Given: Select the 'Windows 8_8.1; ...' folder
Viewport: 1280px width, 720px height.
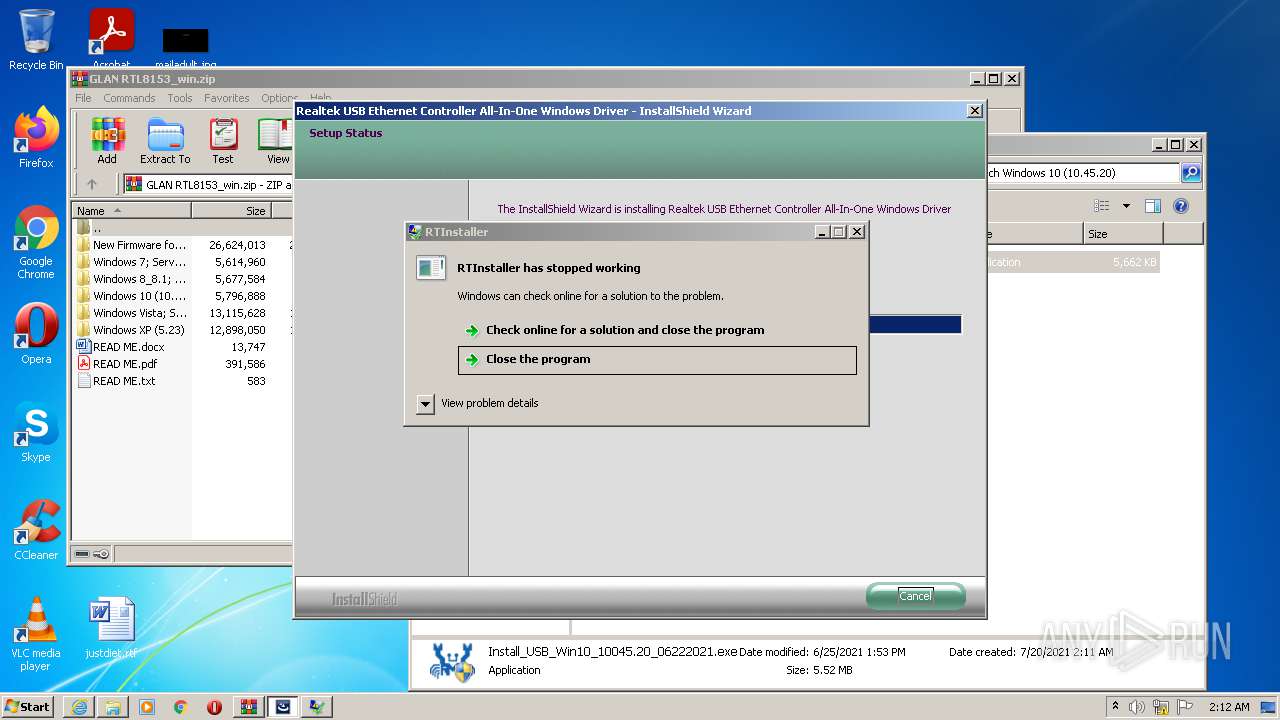Looking at the screenshot, I should (x=183, y=279).
